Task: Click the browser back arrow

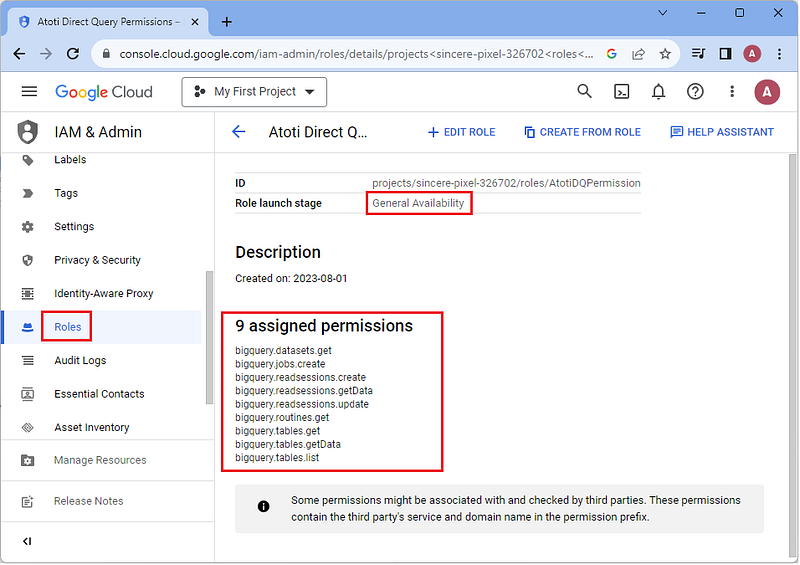Action: coord(19,54)
